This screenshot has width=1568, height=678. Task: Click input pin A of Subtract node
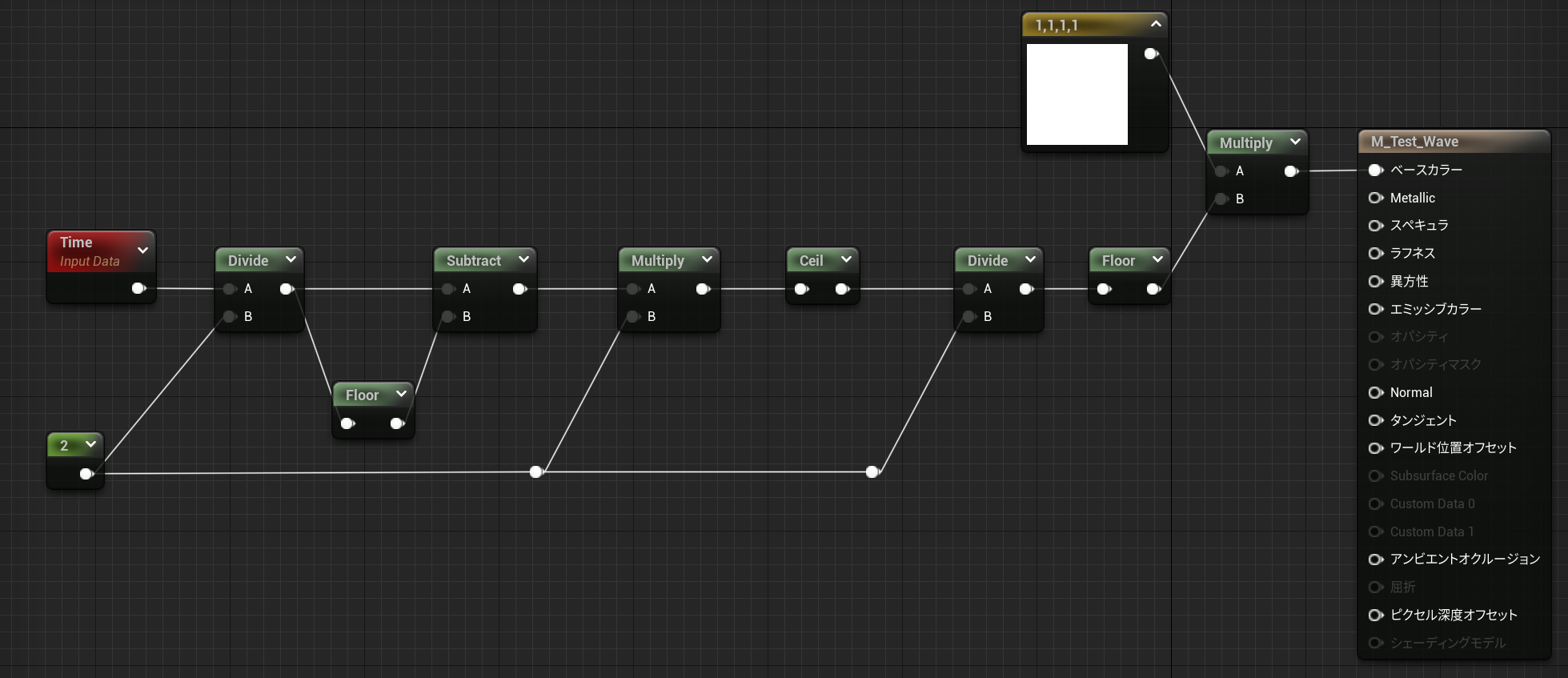(448, 289)
